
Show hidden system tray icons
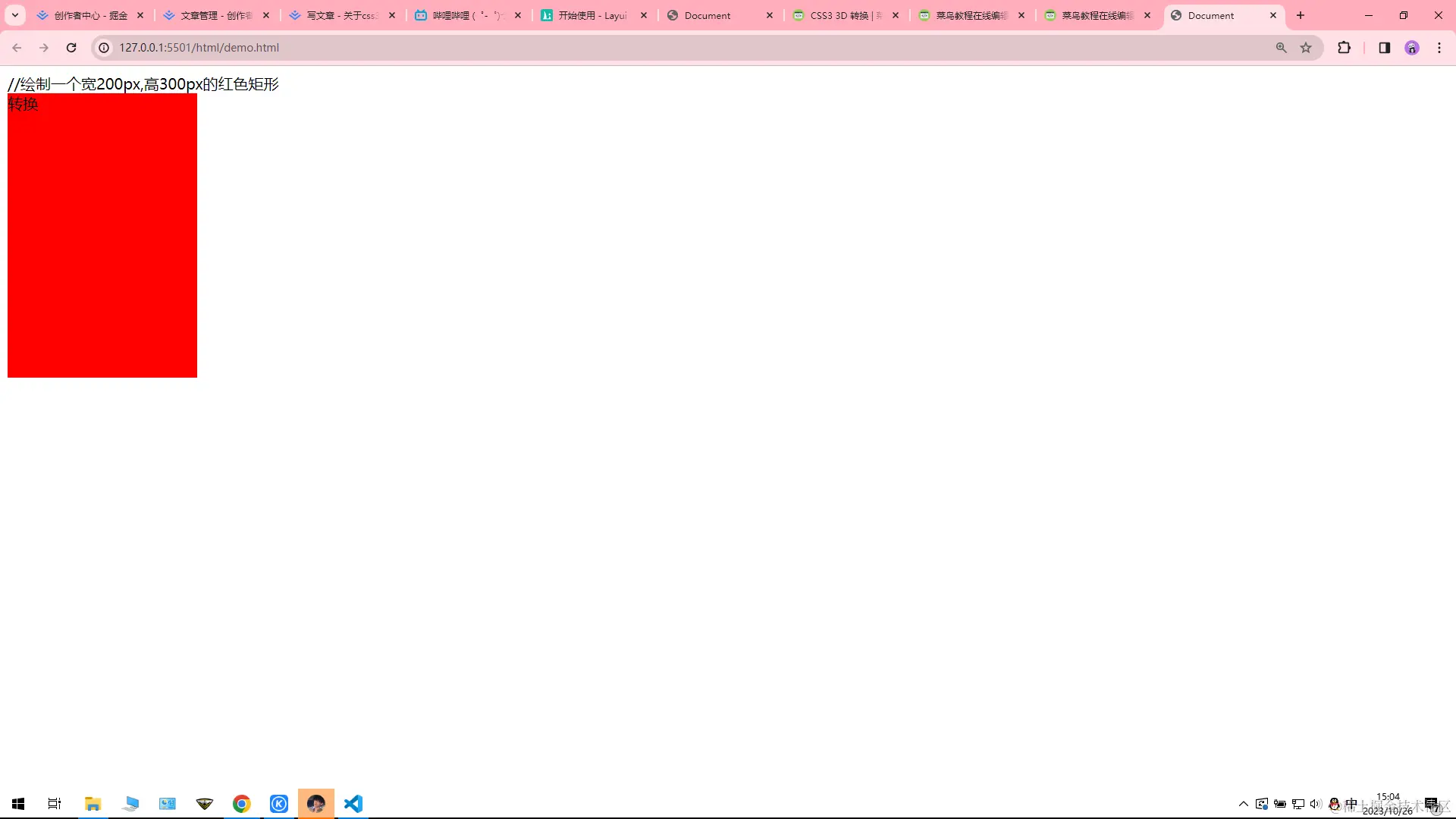click(1243, 804)
